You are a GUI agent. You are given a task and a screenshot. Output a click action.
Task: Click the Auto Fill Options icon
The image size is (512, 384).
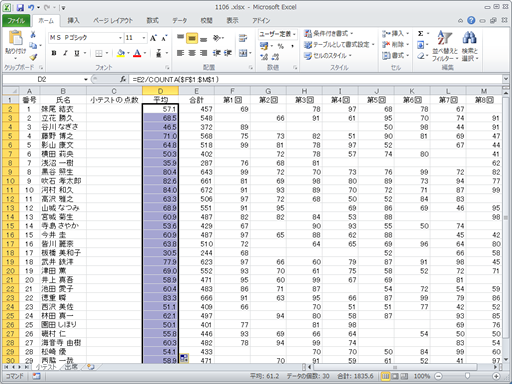[x=184, y=358]
